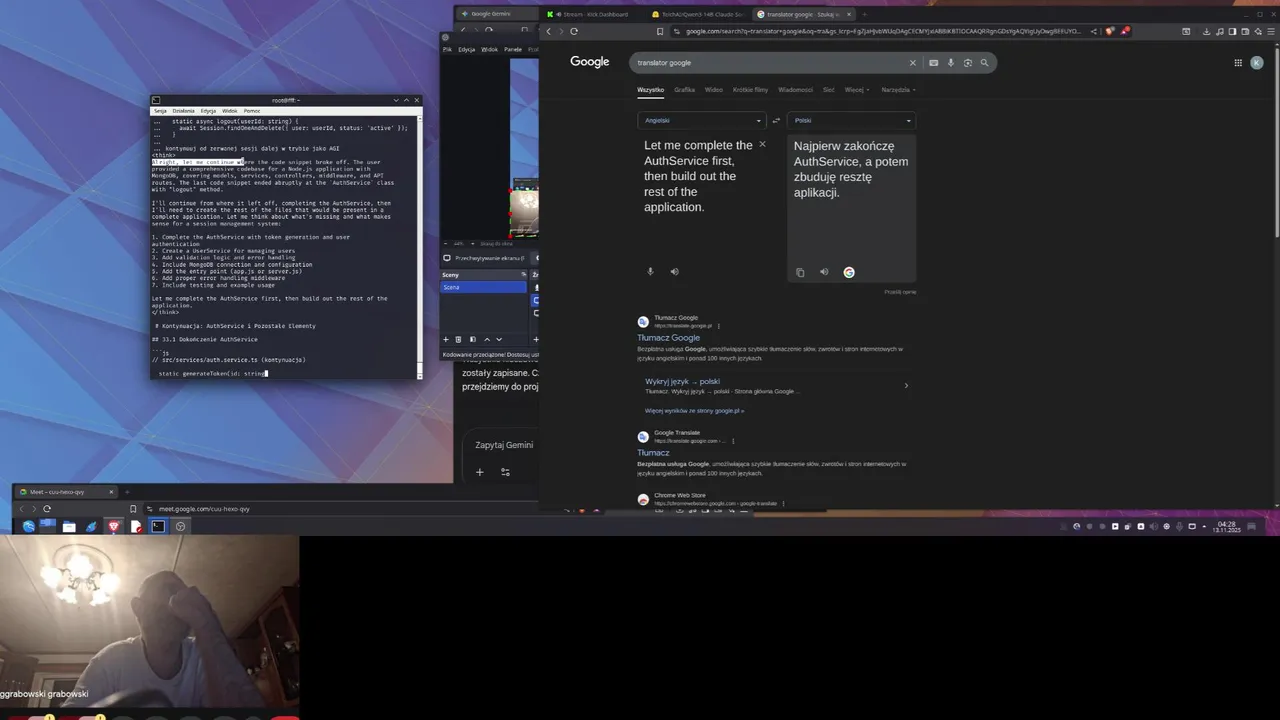The height and width of the screenshot is (720, 1280).
Task: Switch to the Wiadomości search tab
Action: (796, 90)
